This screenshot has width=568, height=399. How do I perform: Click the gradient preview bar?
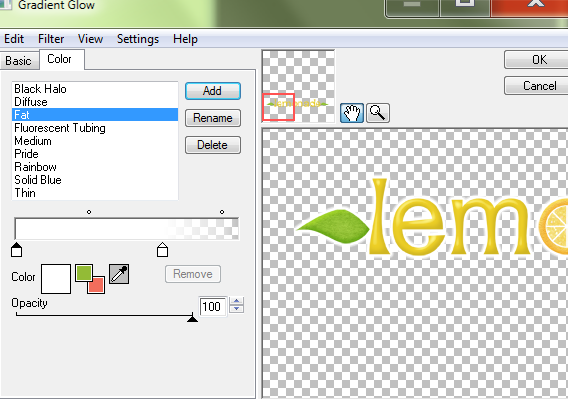pyautogui.click(x=126, y=229)
